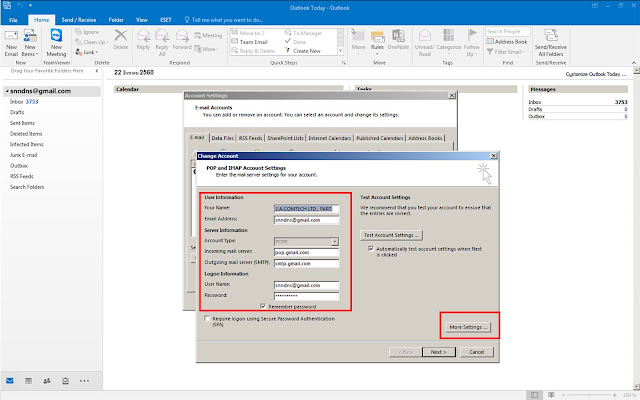Select the Reply & Delete quick step
Viewport: 640px width, 400px height.
click(253, 51)
